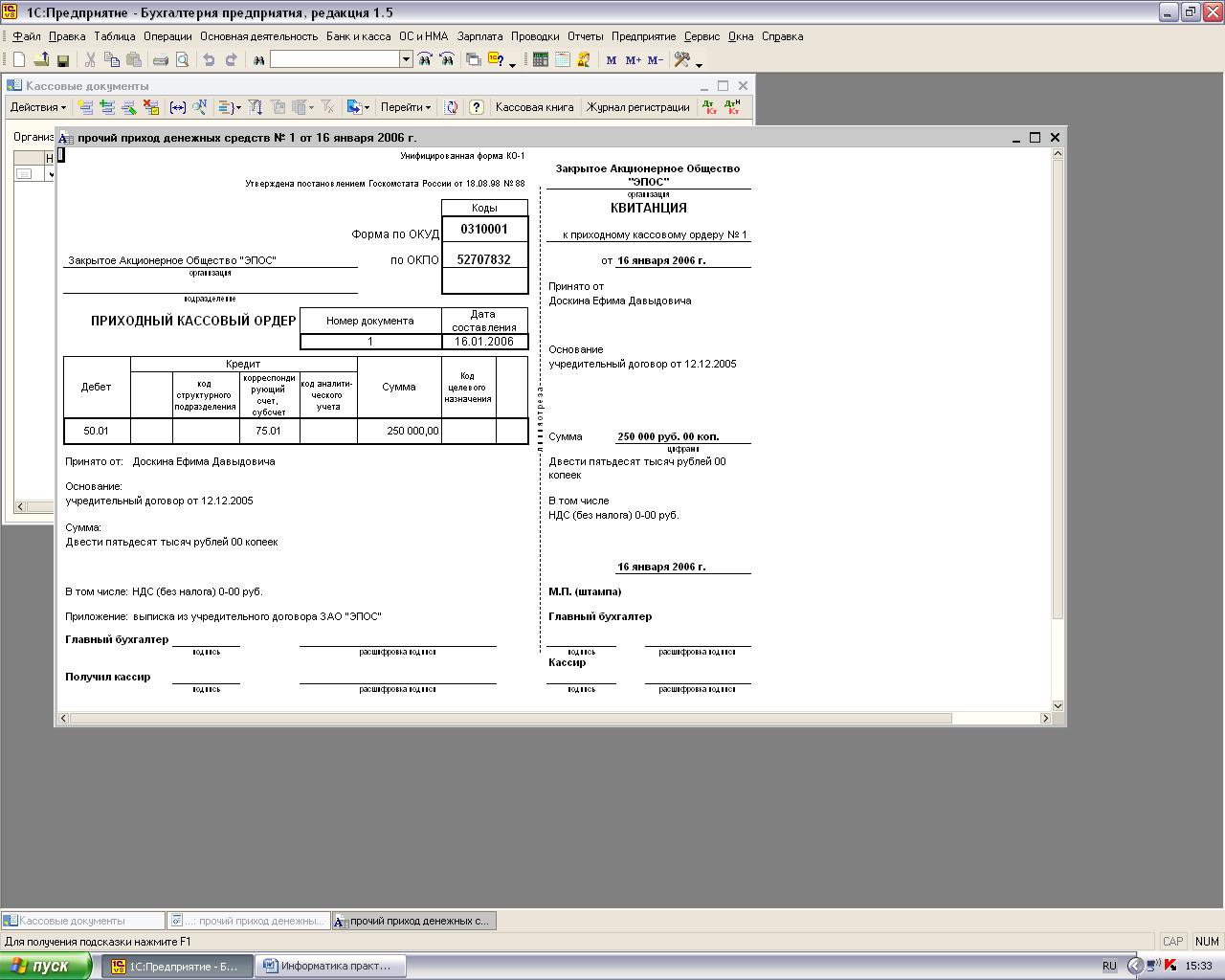Click search by number icon in Кассовые документы
Screen dimensions: 1225x980
(199, 107)
